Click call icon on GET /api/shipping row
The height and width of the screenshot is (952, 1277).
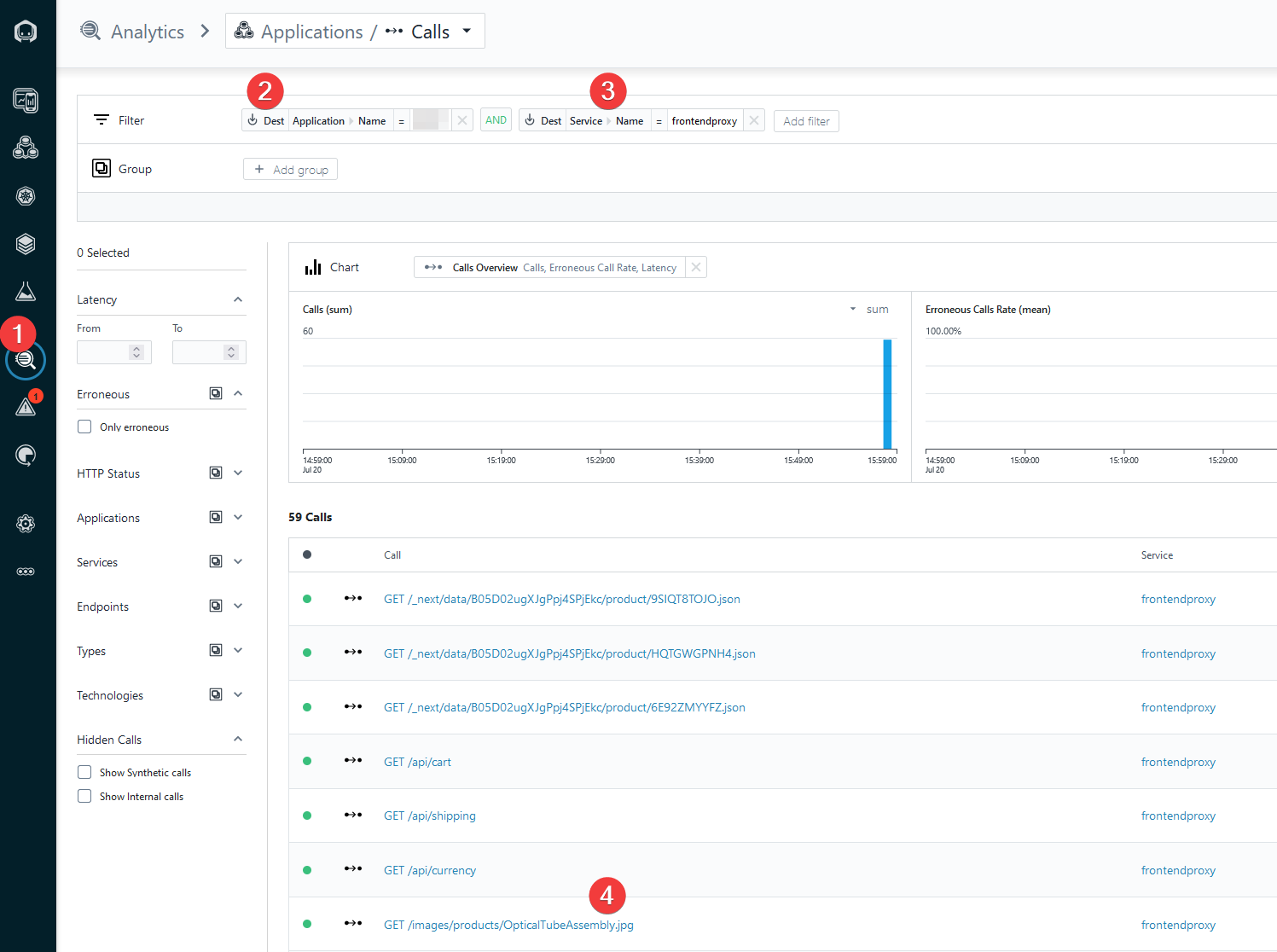(353, 815)
